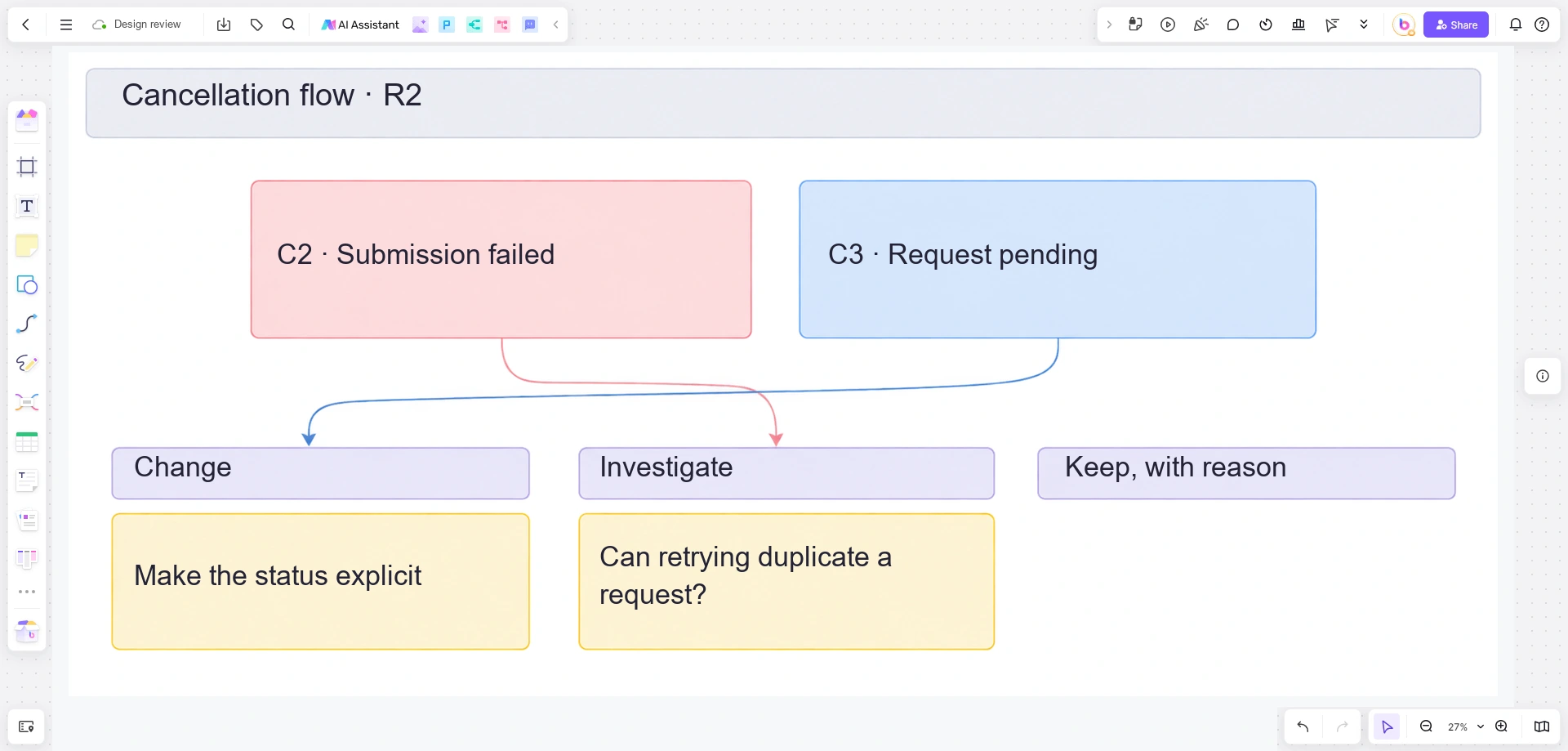Open the hamburger main menu
The image size is (1568, 751).
66,25
